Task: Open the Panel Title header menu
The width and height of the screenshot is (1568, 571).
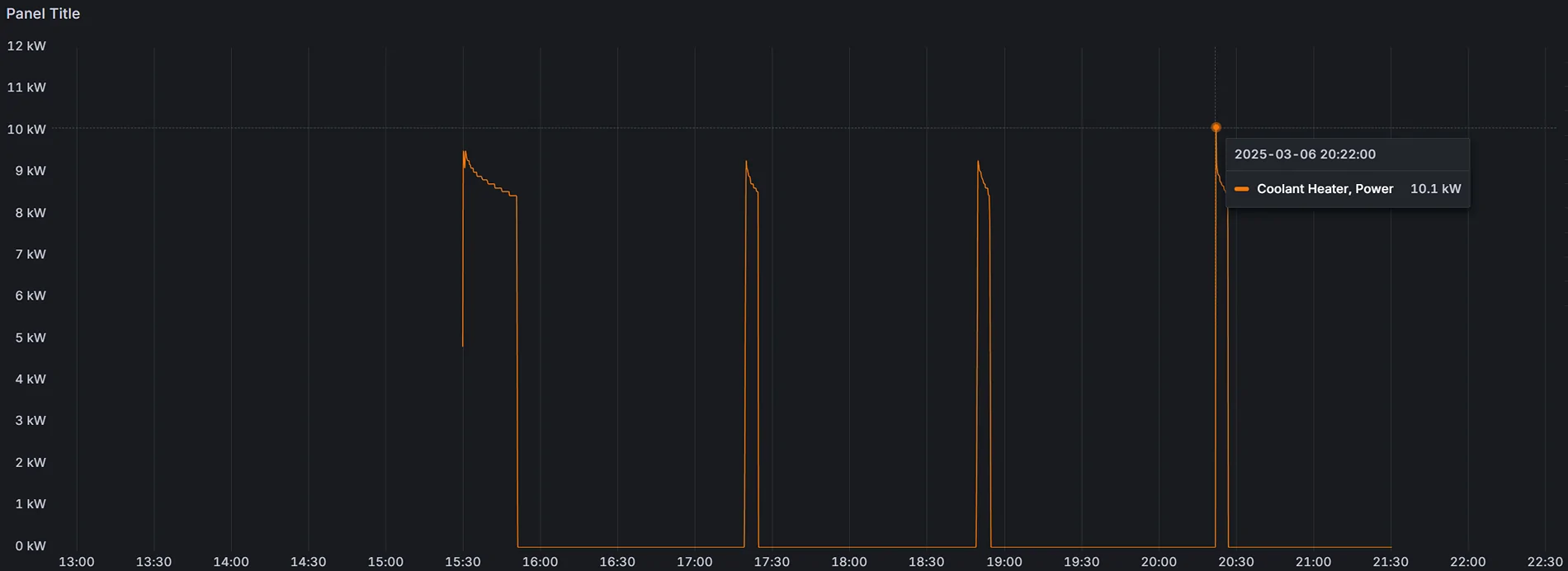Action: [x=43, y=14]
